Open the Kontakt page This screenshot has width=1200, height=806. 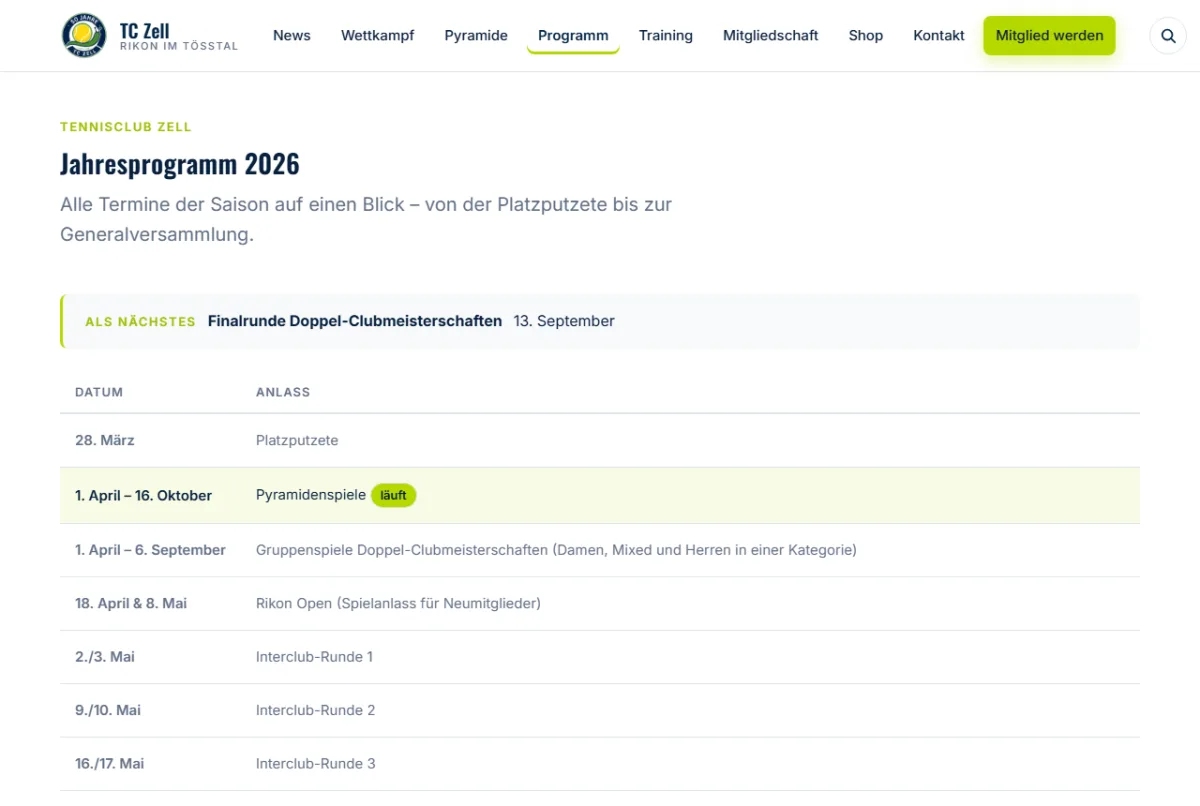939,35
